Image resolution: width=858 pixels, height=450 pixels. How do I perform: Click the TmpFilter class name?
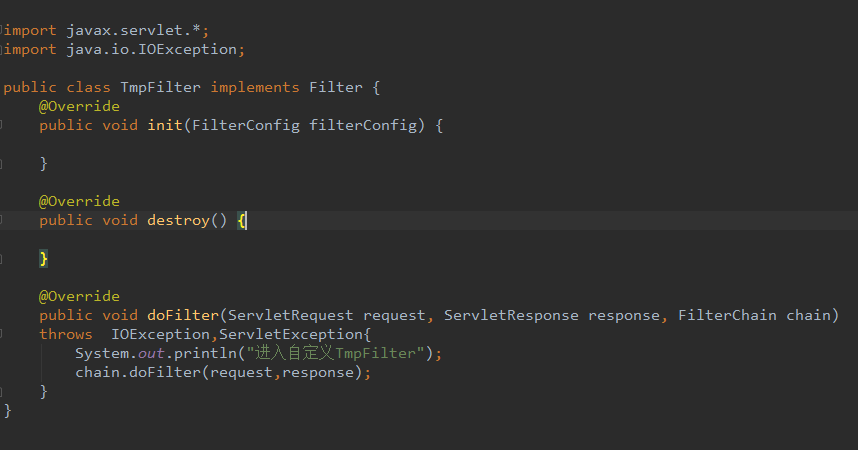tap(160, 87)
